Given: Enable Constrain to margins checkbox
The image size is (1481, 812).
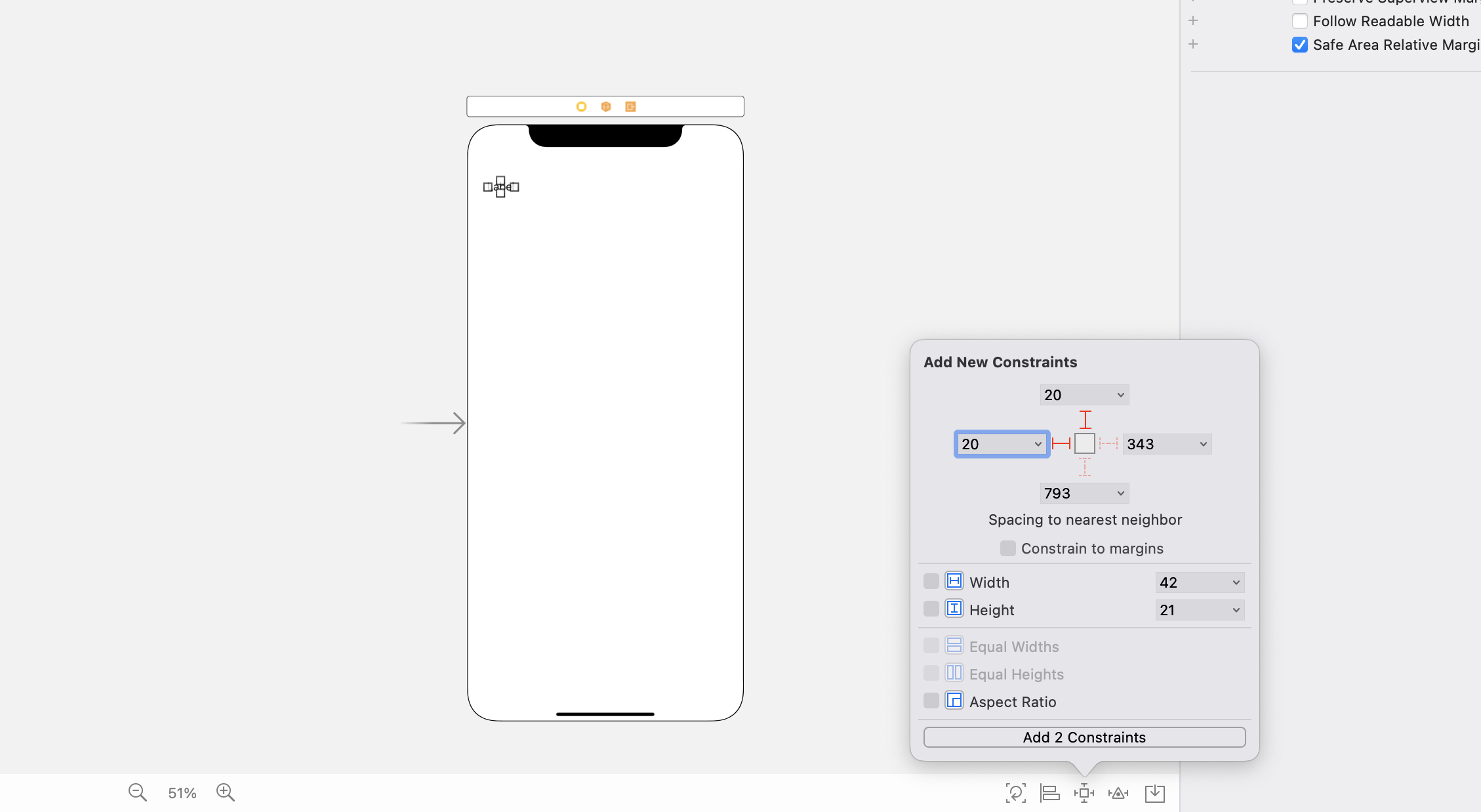Looking at the screenshot, I should (1007, 548).
